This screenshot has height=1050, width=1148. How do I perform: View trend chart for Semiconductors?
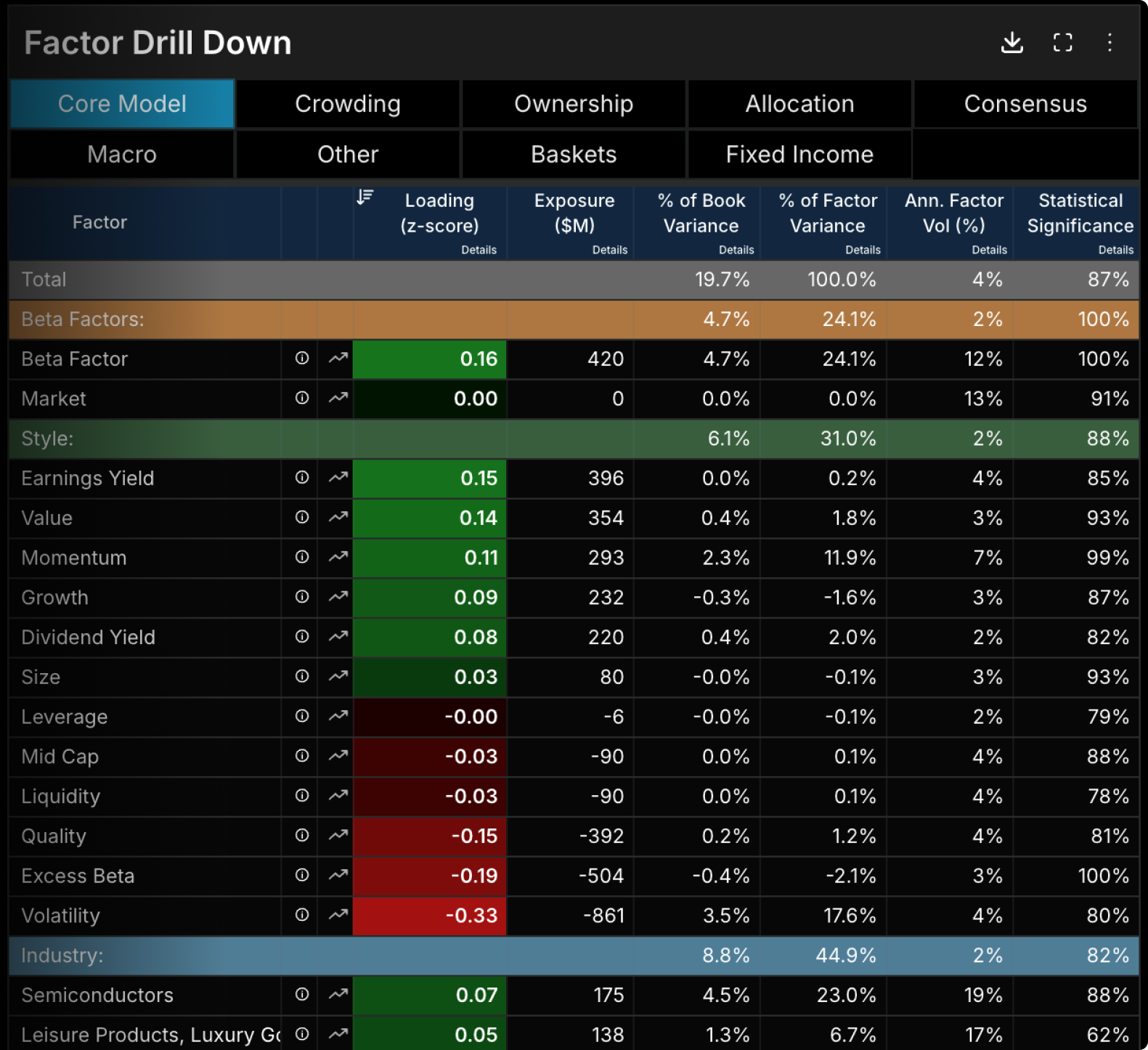(338, 994)
